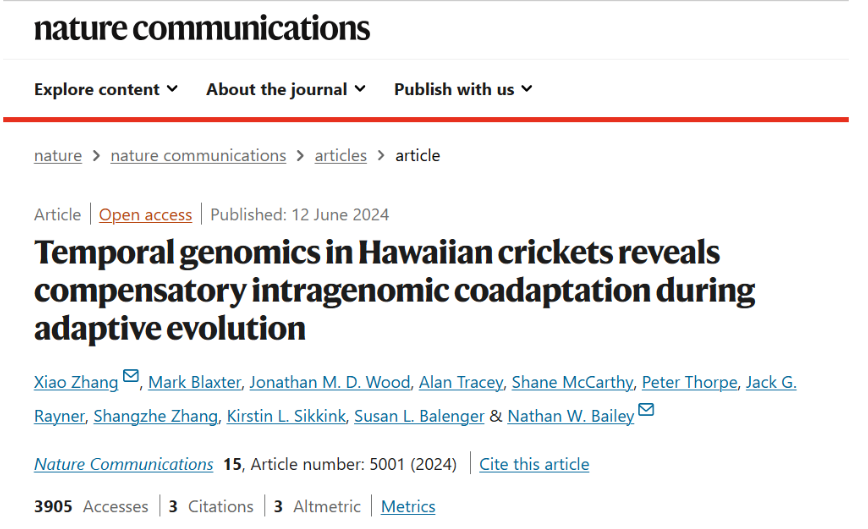Click the envelope icon after Nathan W. Bailey

(x=646, y=410)
